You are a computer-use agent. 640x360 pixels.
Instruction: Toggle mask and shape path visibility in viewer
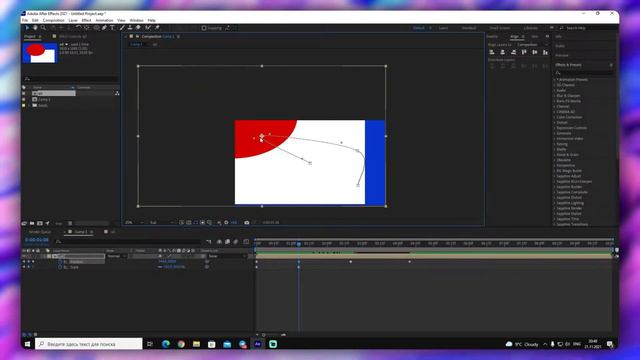tap(196, 222)
